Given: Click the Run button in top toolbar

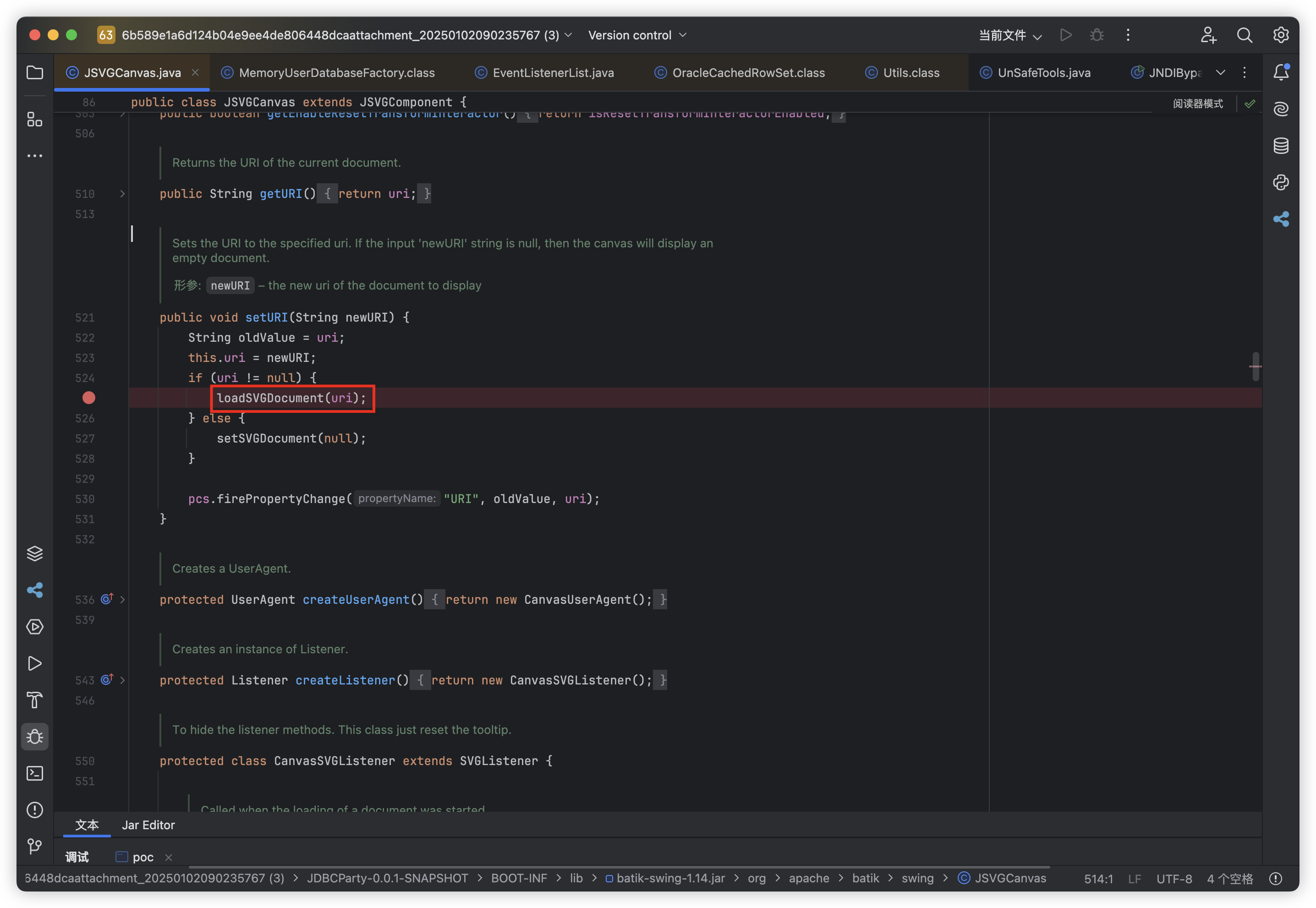Looking at the screenshot, I should [x=1066, y=35].
